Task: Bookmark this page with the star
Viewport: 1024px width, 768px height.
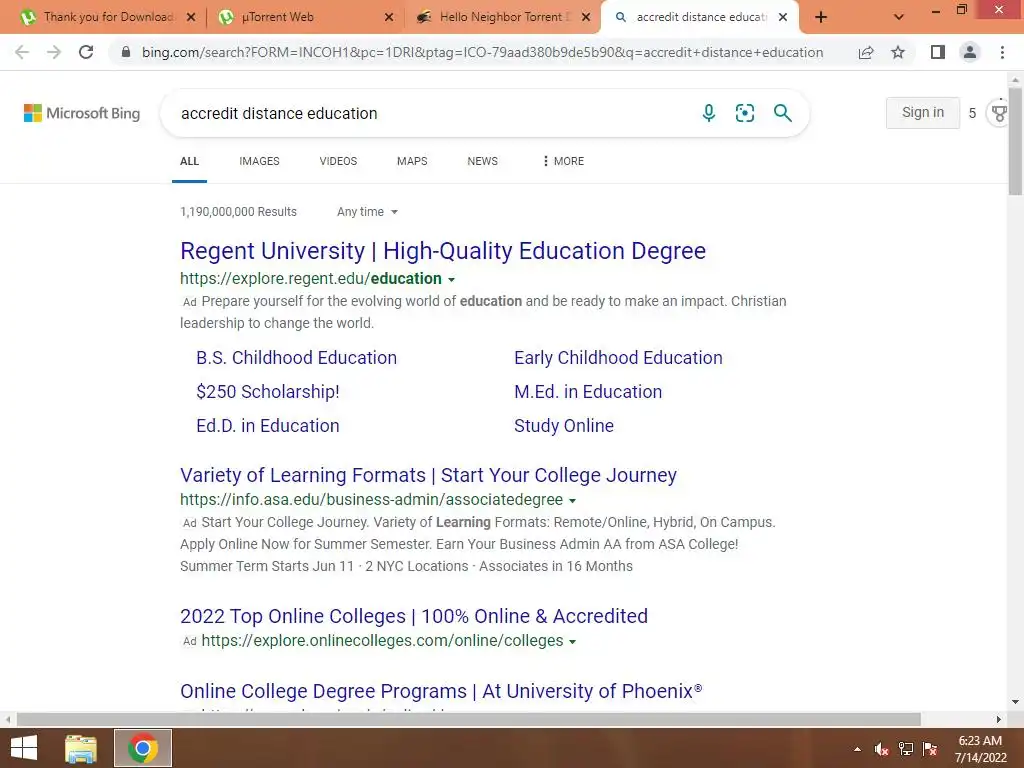Action: (x=898, y=52)
